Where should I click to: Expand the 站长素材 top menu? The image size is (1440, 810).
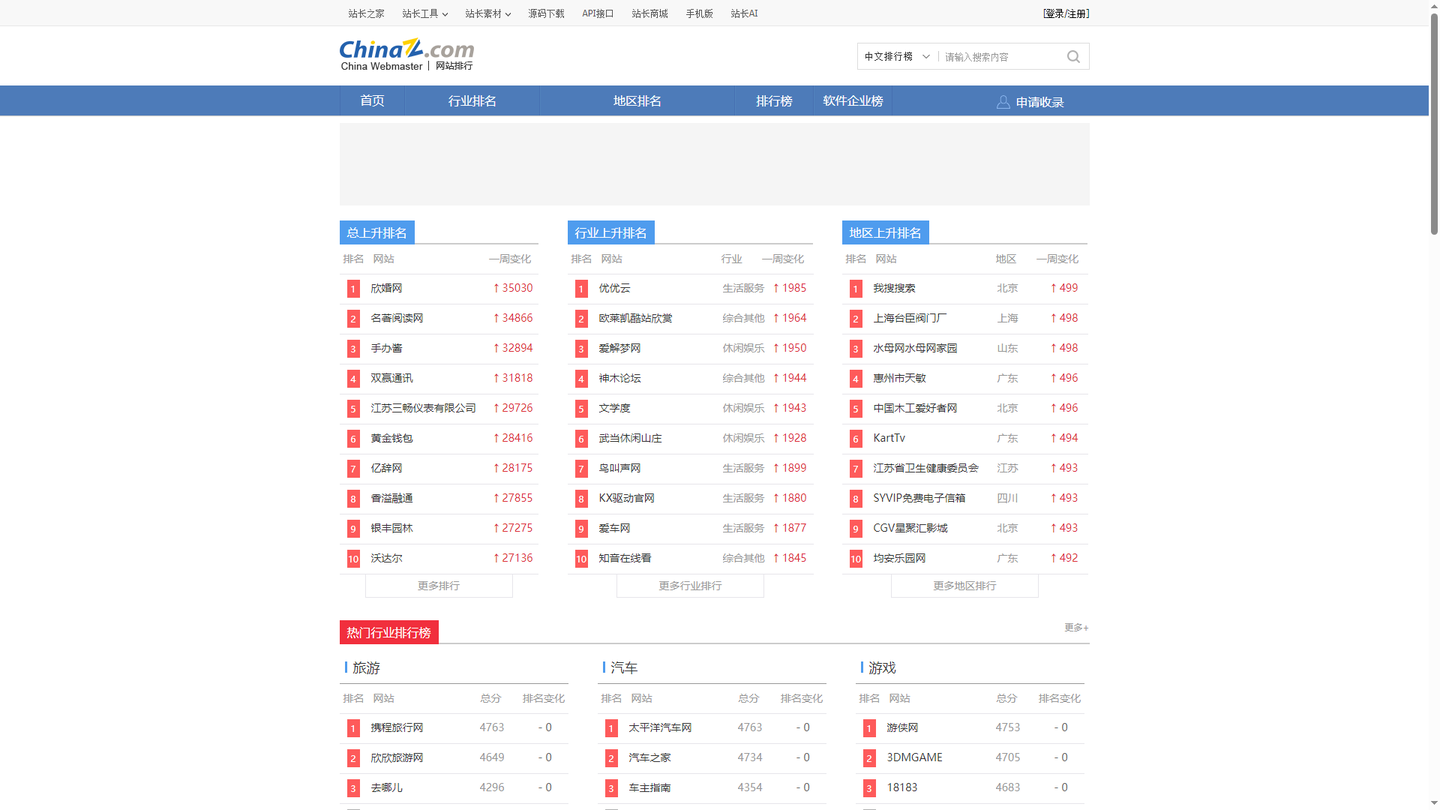pyautogui.click(x=488, y=14)
